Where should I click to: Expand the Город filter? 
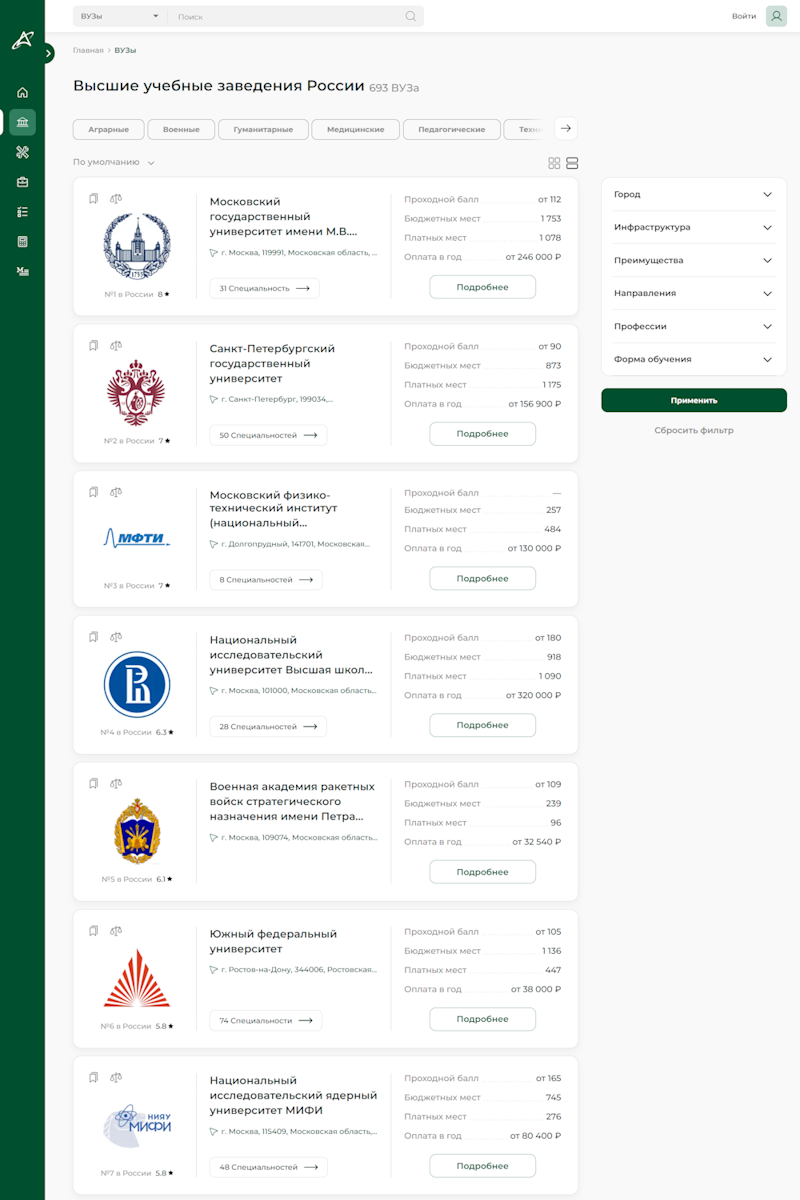[694, 195]
